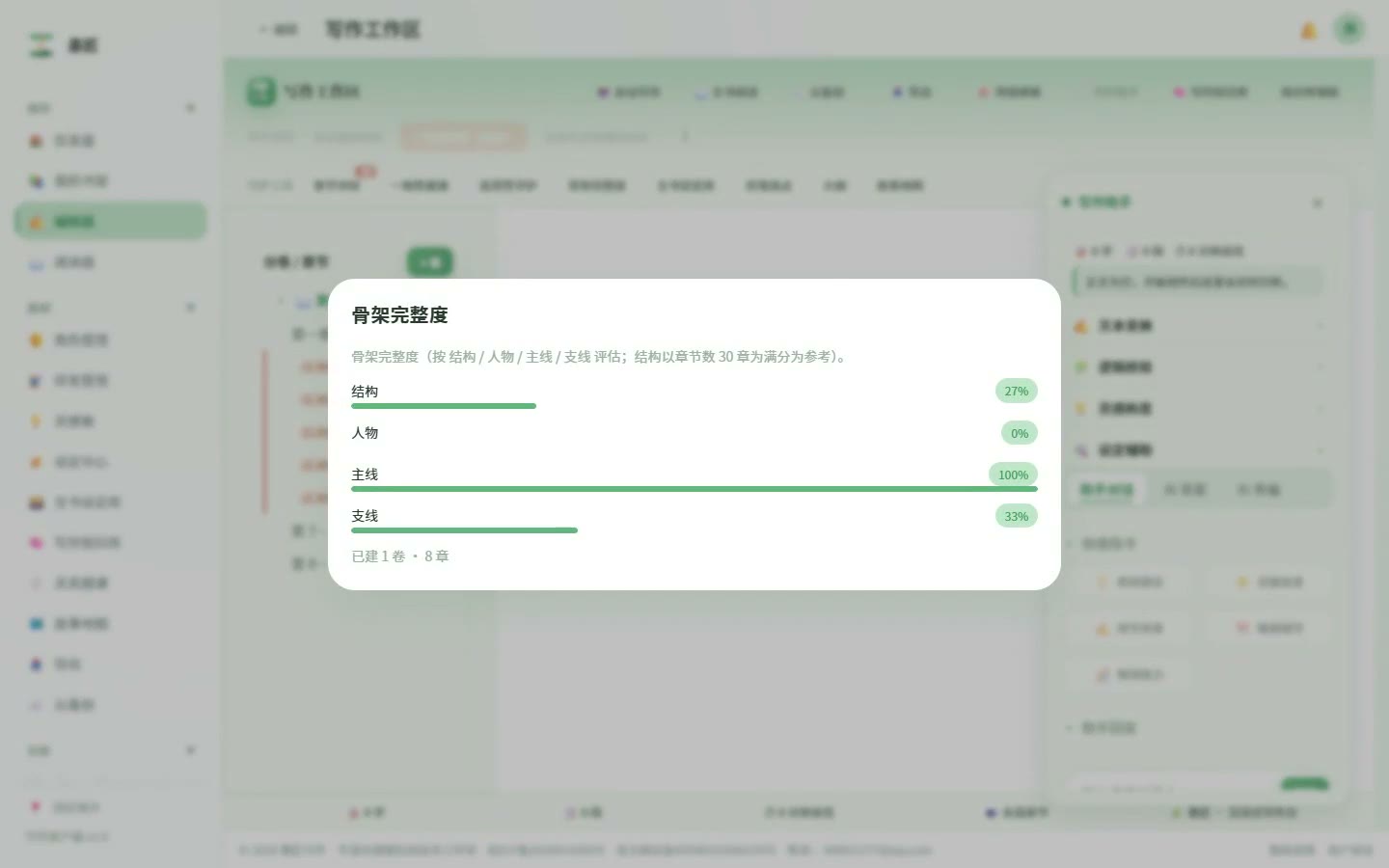Click the 结构 progress bar
Viewport: 1389px width, 868px height.
point(444,406)
